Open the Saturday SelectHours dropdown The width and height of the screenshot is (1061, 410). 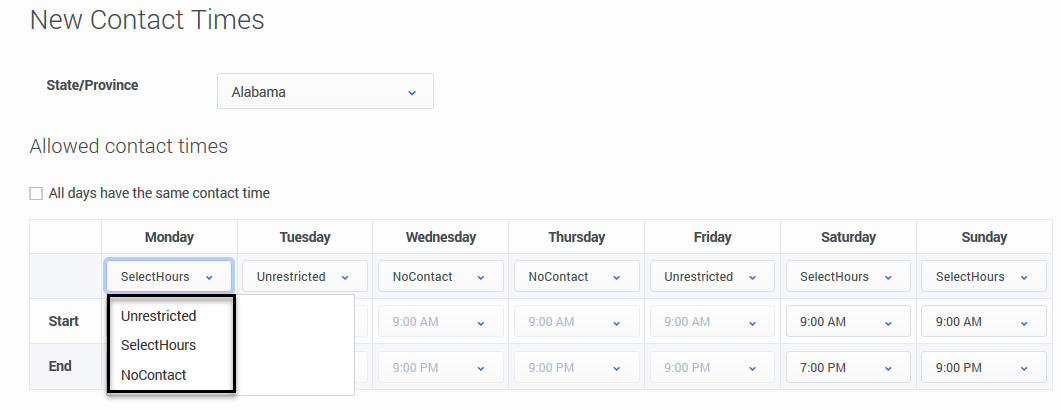tap(847, 277)
